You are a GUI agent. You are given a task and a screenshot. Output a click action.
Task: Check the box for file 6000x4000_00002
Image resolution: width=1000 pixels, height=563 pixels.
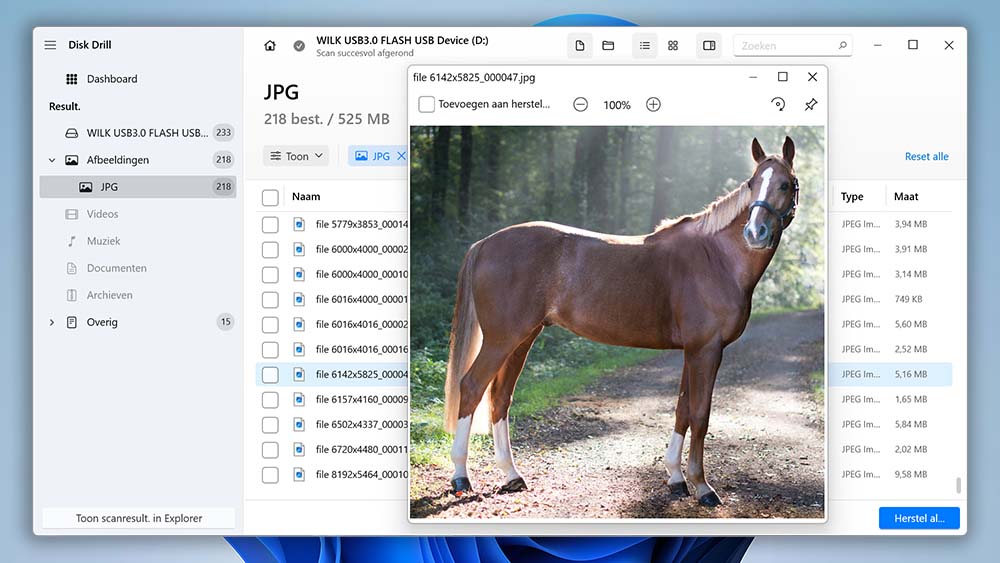(x=270, y=249)
